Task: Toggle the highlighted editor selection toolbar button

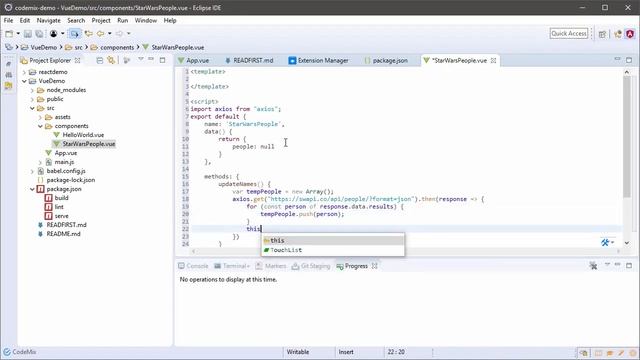Action: click(74, 33)
